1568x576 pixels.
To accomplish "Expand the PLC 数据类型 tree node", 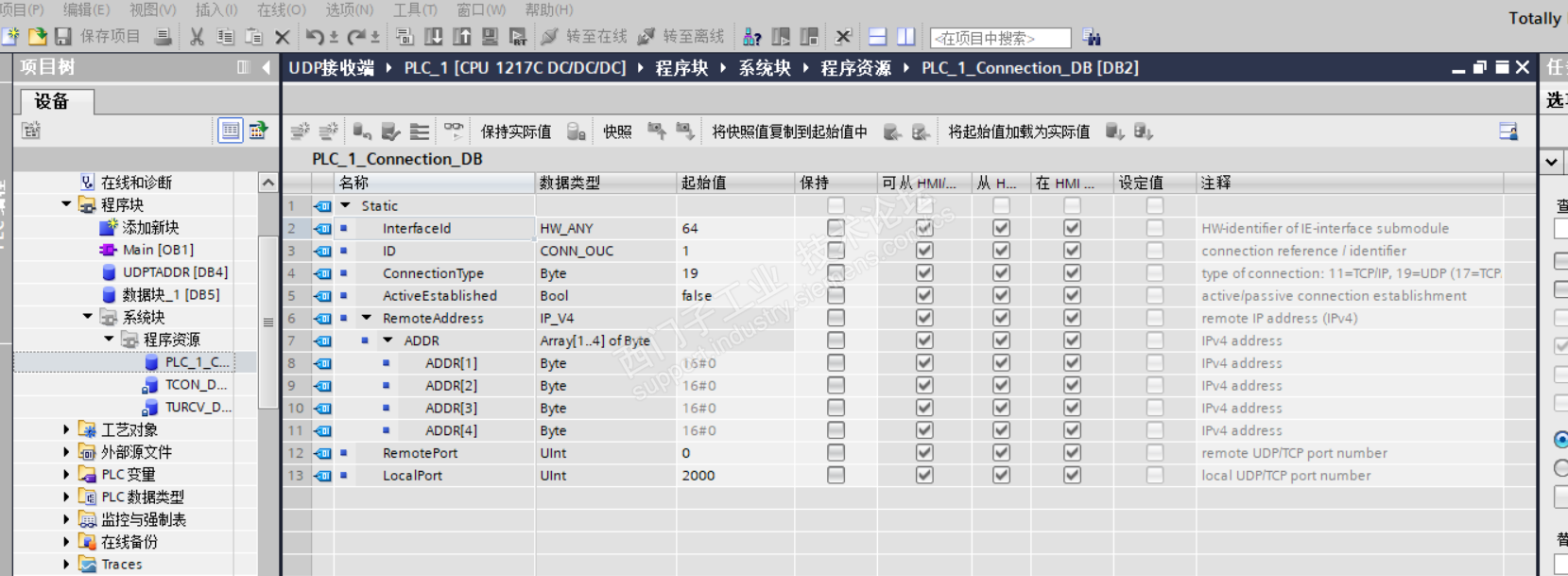I will pos(66,497).
